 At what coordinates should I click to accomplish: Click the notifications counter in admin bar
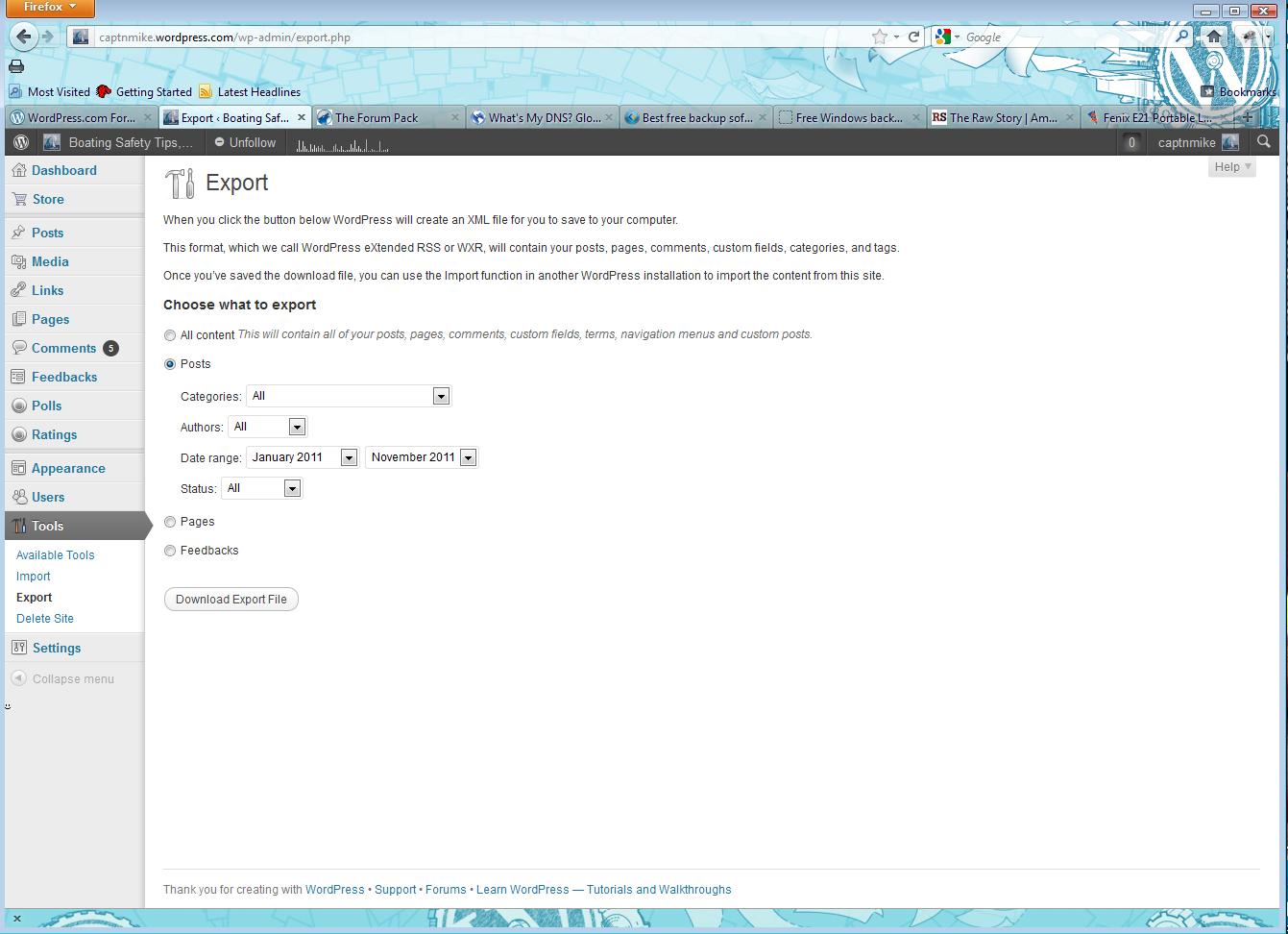(x=1131, y=142)
